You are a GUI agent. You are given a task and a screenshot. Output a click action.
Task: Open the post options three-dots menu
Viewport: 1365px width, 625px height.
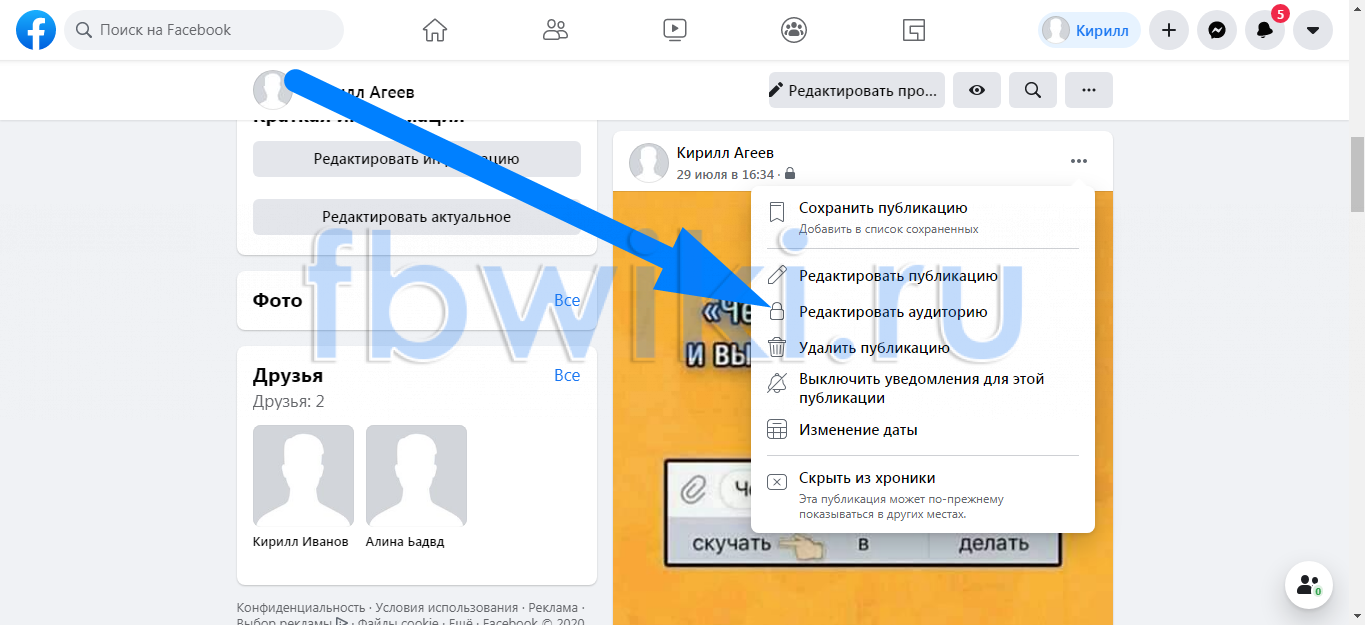[x=1078, y=161]
